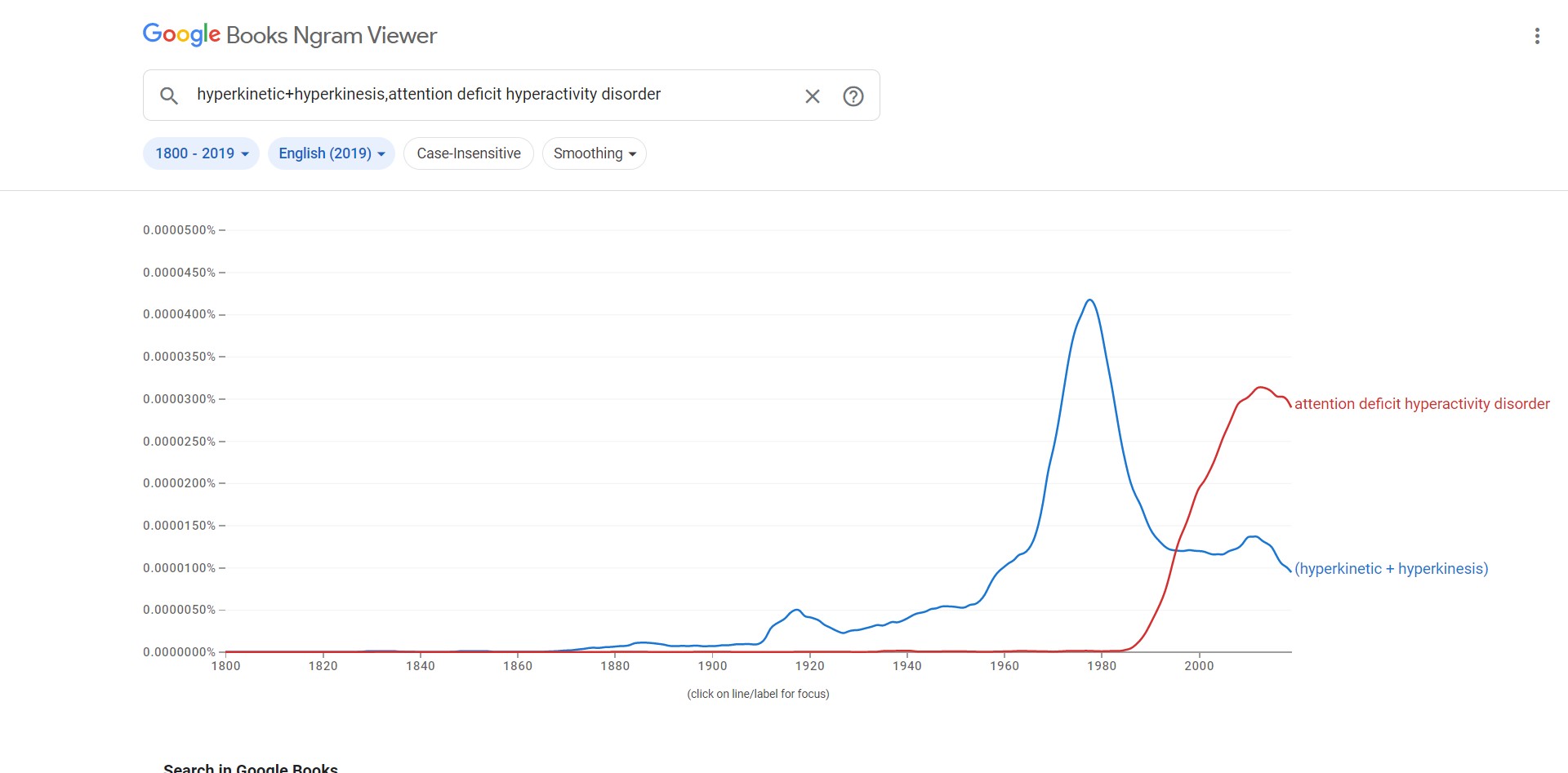The height and width of the screenshot is (773, 1568).
Task: Click the search magnifier icon
Action: 169,96
